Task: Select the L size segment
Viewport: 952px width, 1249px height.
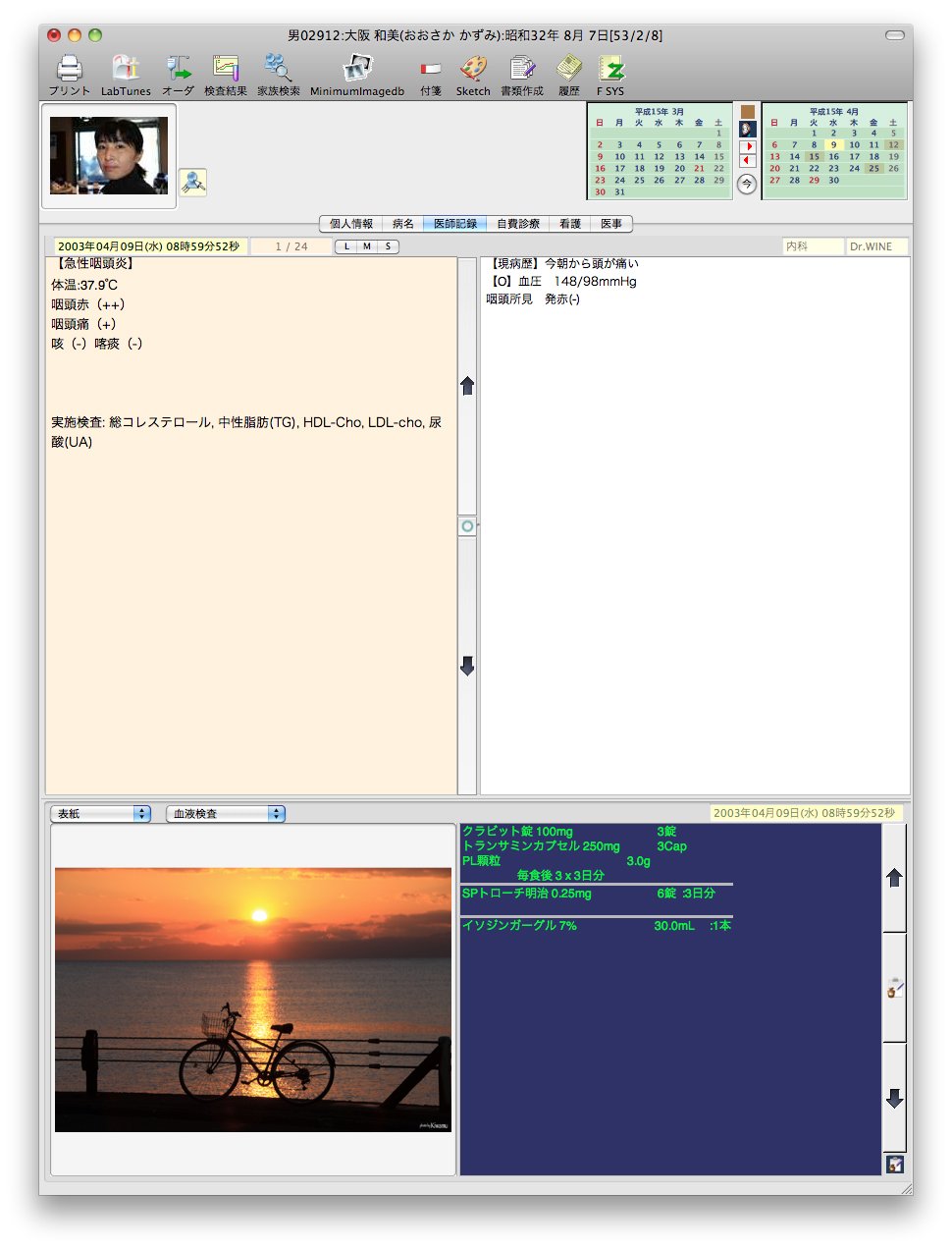Action: [x=346, y=246]
